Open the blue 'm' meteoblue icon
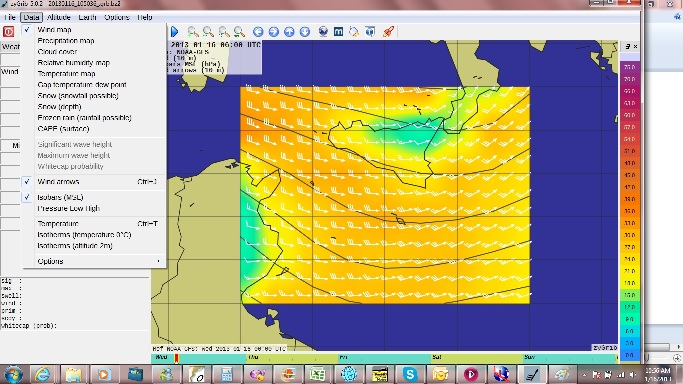Viewport: 683px width, 384px height. [x=338, y=31]
